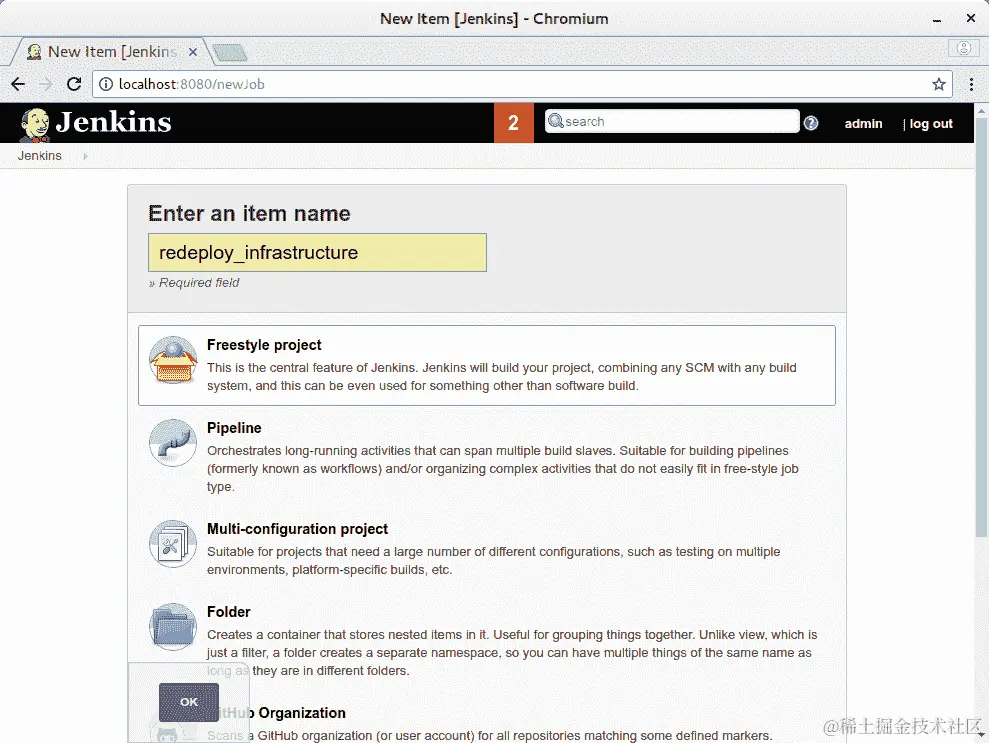Click the Multi-configuration project description text

pyautogui.click(x=493, y=561)
